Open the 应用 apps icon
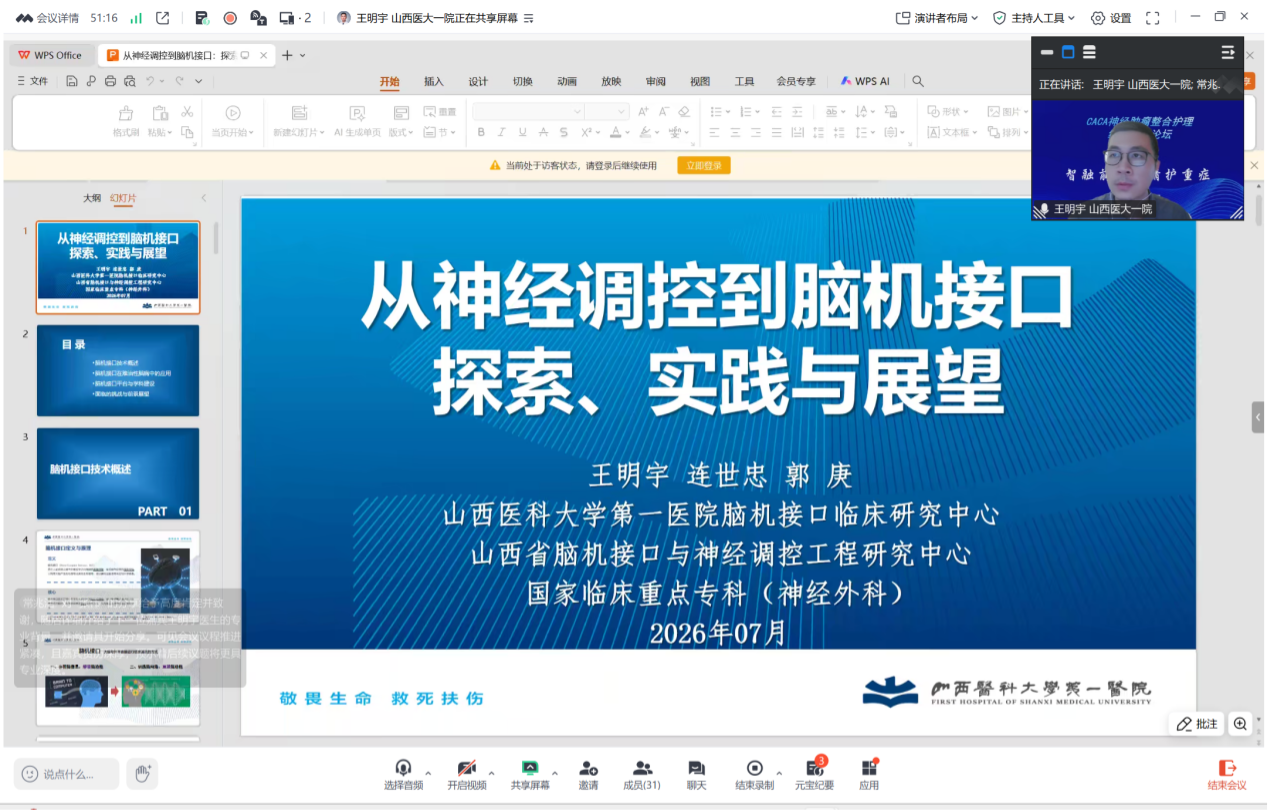The height and width of the screenshot is (812, 1271). [x=869, y=774]
